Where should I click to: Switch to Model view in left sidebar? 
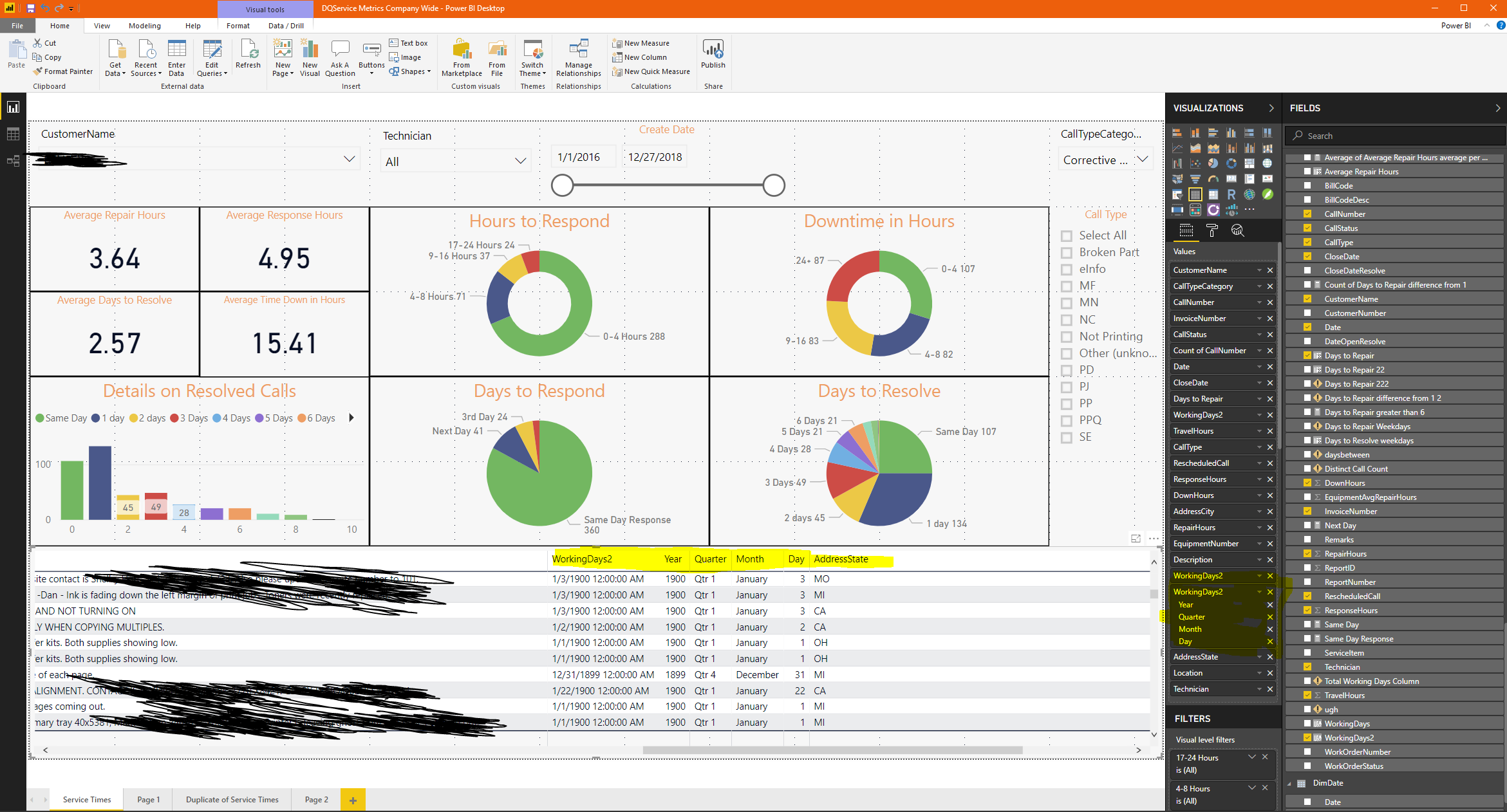click(x=13, y=161)
